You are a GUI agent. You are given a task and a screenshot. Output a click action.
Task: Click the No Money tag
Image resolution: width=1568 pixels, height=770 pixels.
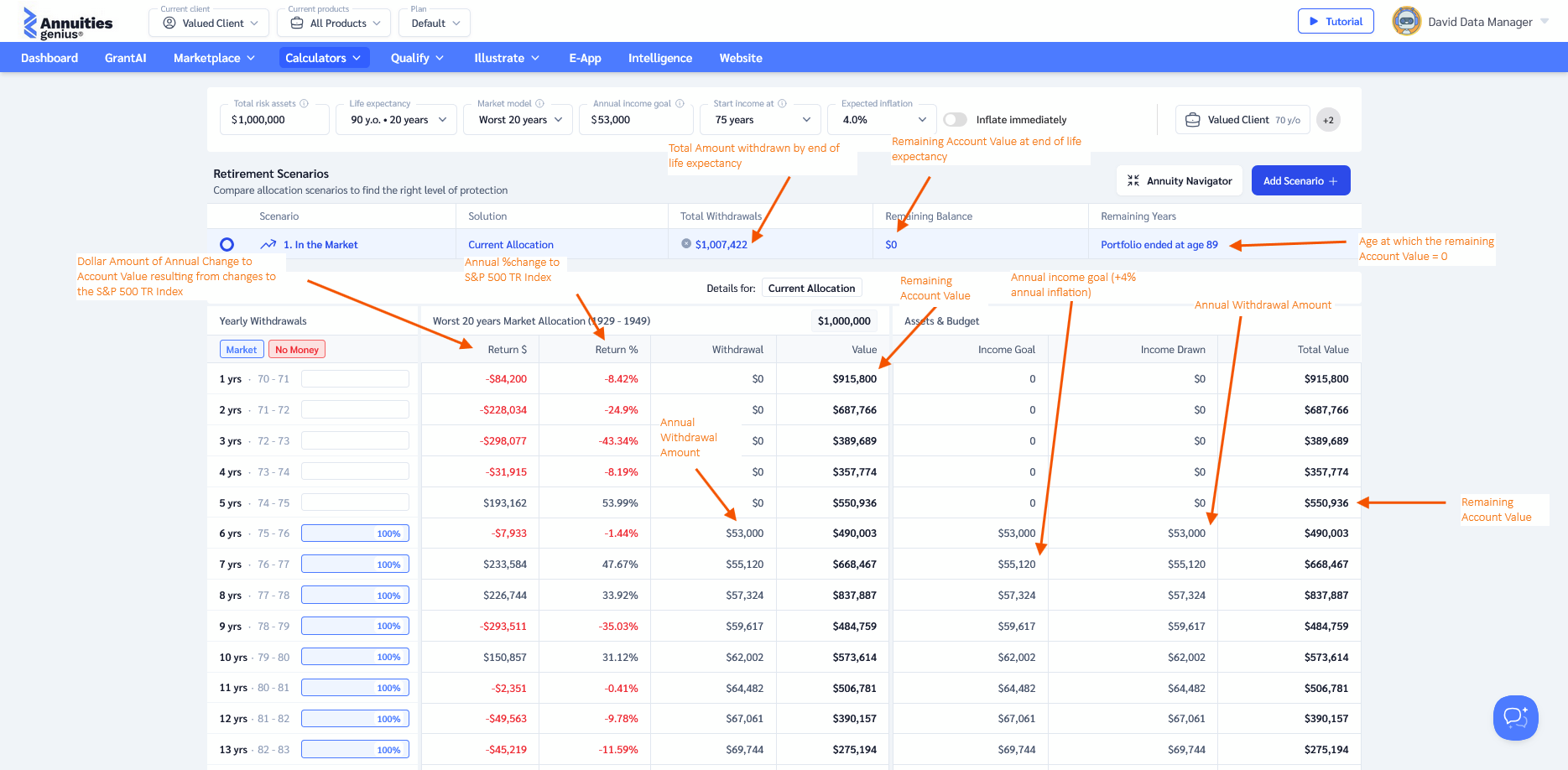297,350
